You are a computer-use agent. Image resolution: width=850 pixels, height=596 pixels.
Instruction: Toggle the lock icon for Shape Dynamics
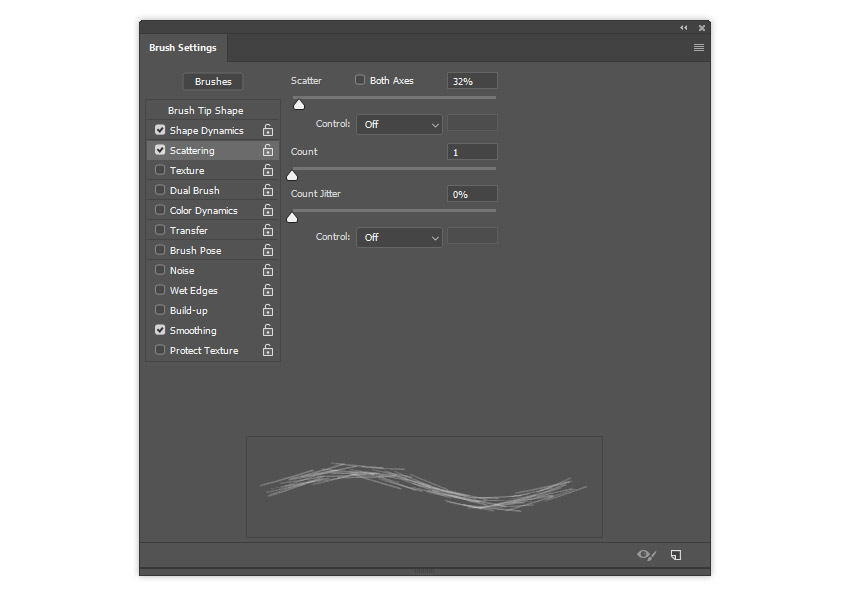(x=268, y=130)
